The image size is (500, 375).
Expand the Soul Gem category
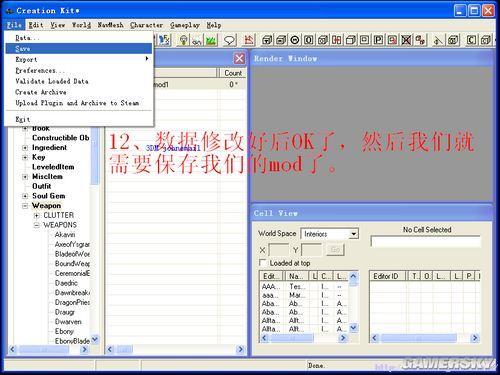pos(25,196)
